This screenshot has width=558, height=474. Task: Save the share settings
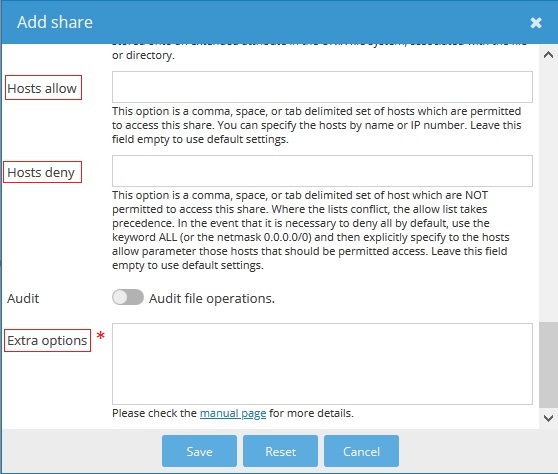coord(199,451)
